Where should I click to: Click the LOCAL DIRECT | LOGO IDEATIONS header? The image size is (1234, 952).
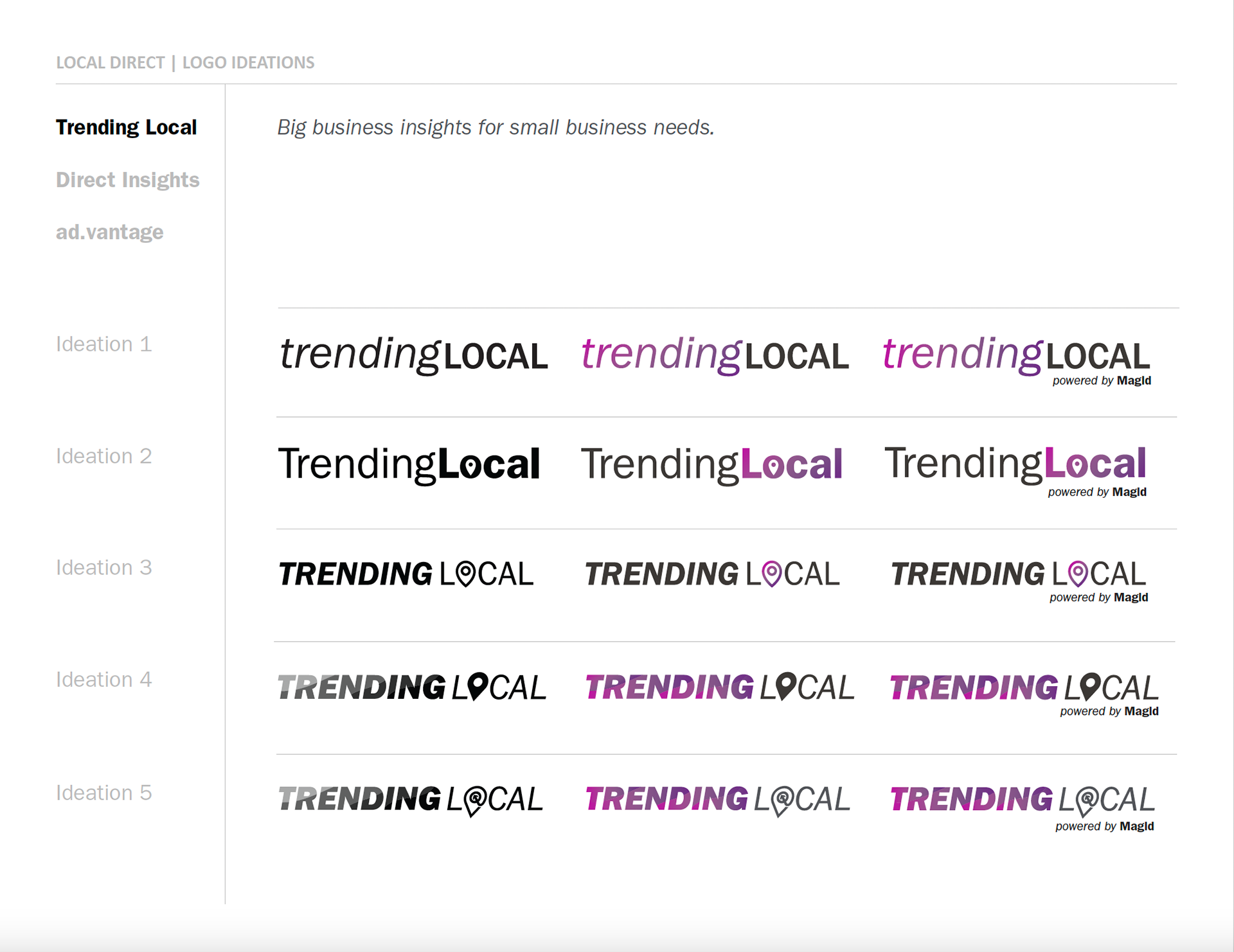click(x=185, y=62)
